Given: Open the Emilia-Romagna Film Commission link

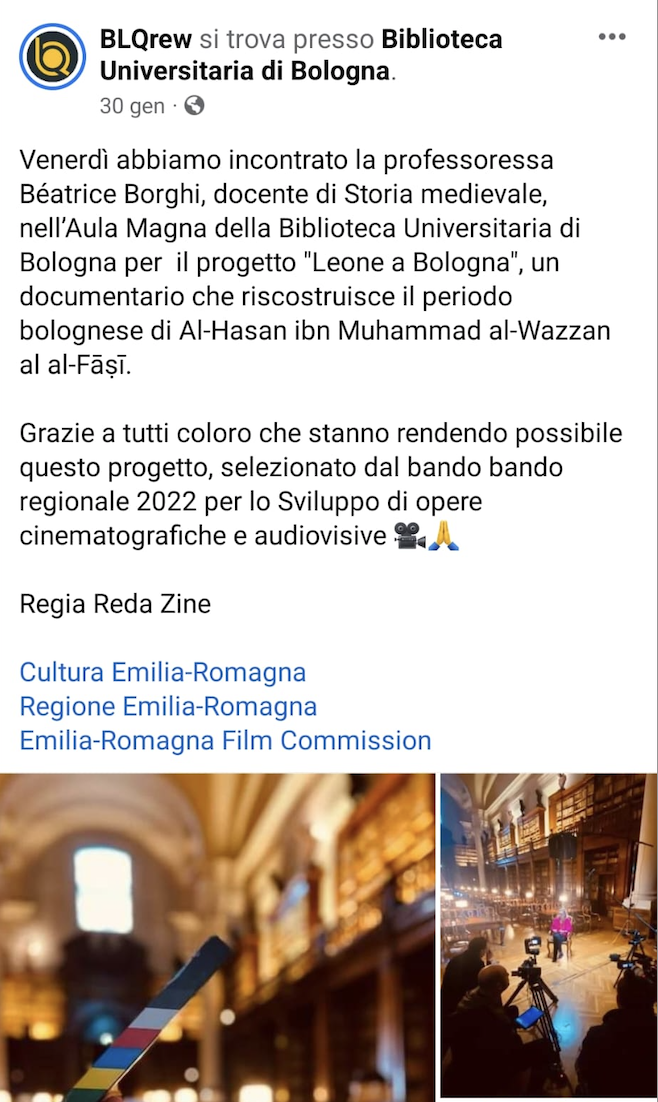Looking at the screenshot, I should (x=225, y=741).
